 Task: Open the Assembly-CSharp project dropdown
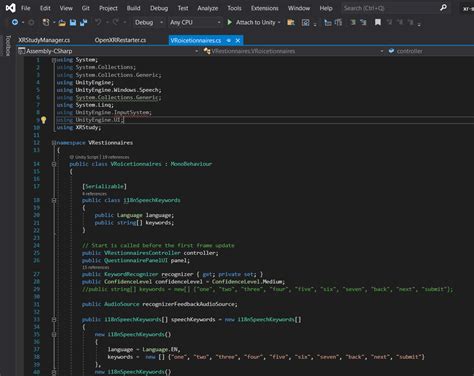click(x=108, y=51)
